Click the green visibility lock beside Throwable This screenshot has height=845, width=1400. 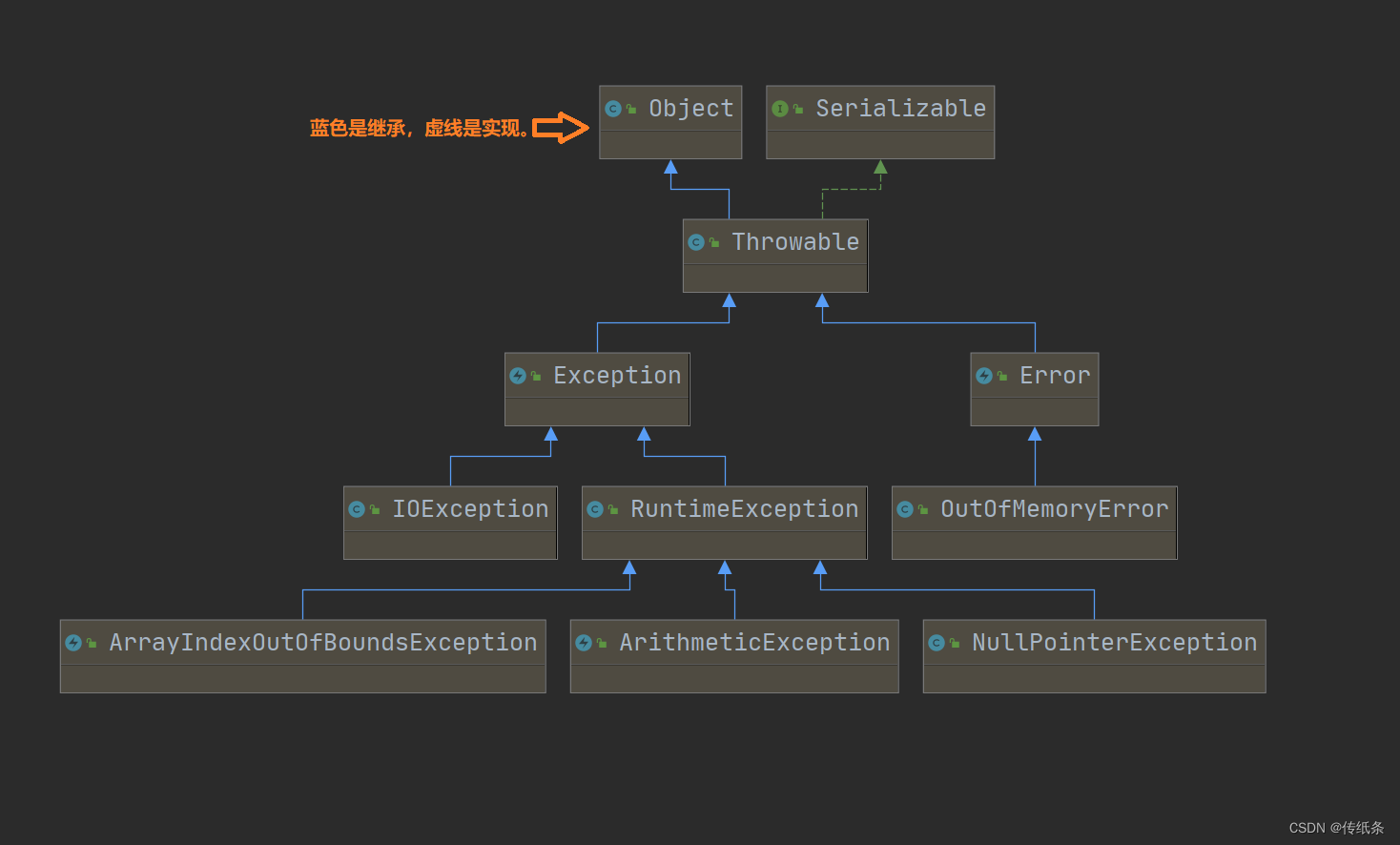[x=714, y=243]
